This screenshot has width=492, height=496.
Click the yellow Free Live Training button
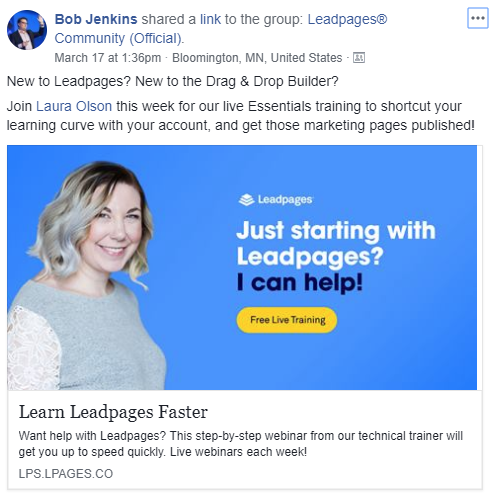coord(287,320)
